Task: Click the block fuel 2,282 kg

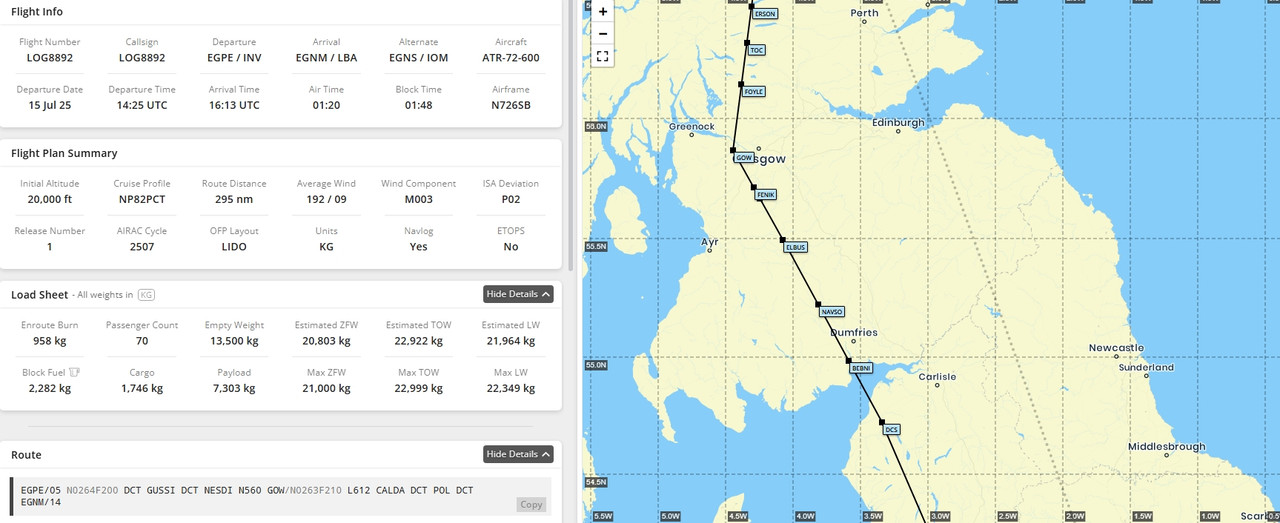Action: pos(49,388)
